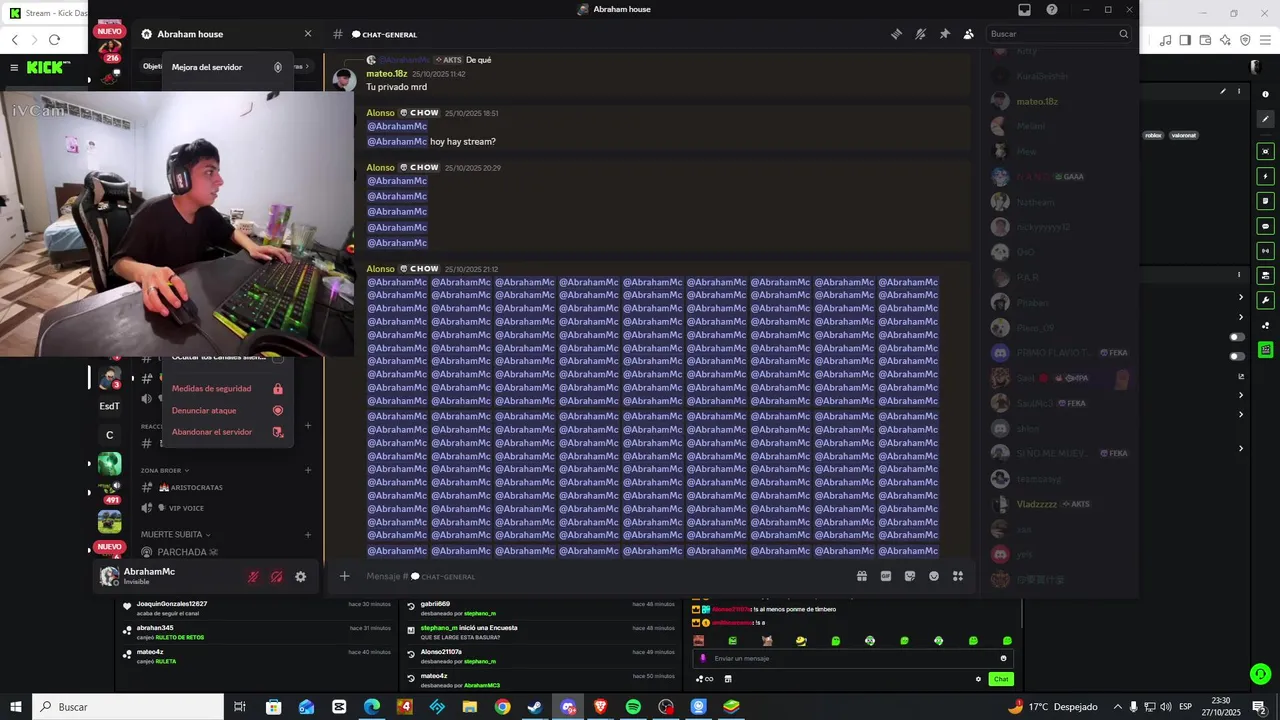Collapse the MUERTE SUBITA category

pyautogui.click(x=176, y=535)
